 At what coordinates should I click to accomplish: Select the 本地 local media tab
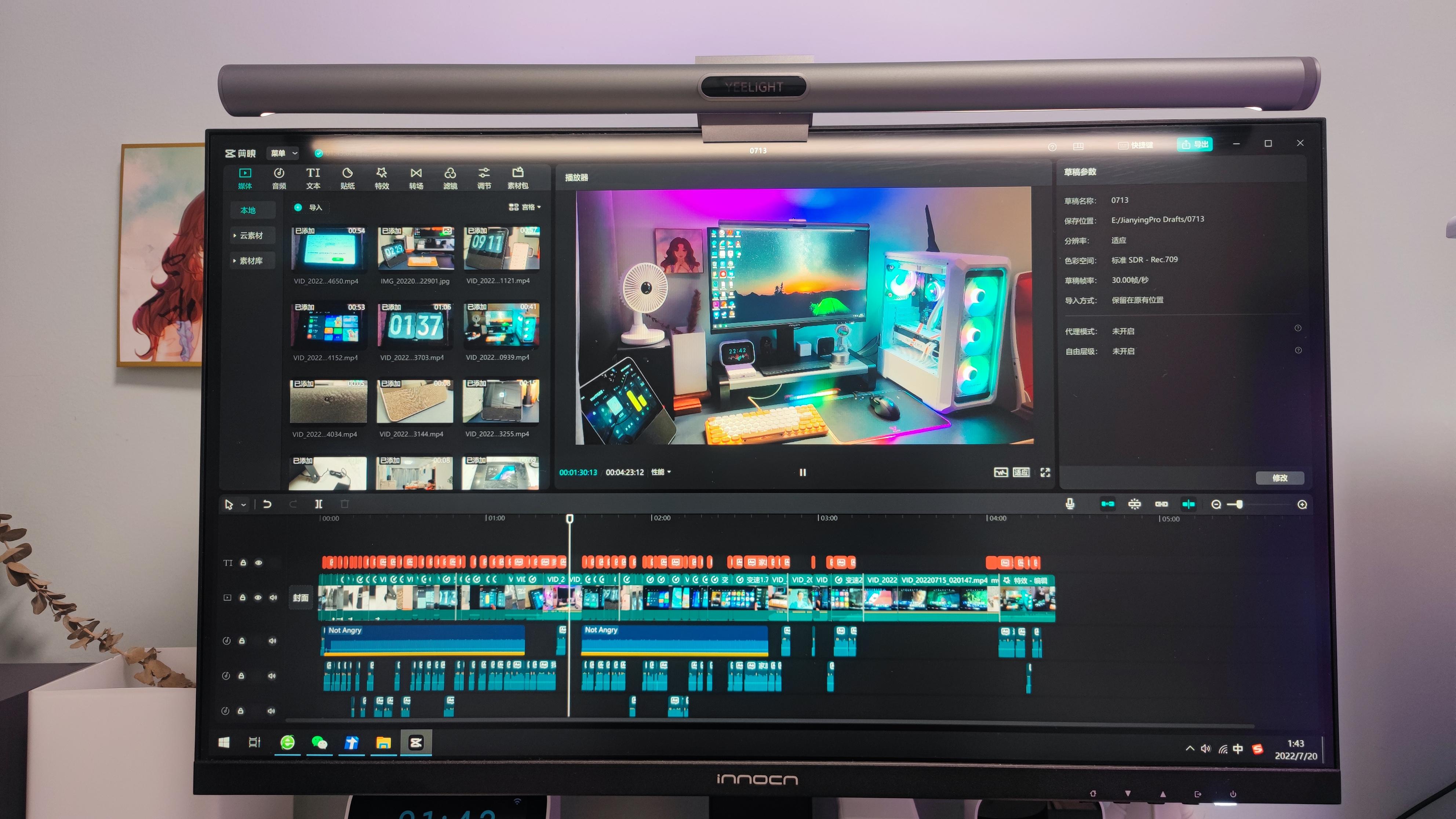(x=248, y=210)
